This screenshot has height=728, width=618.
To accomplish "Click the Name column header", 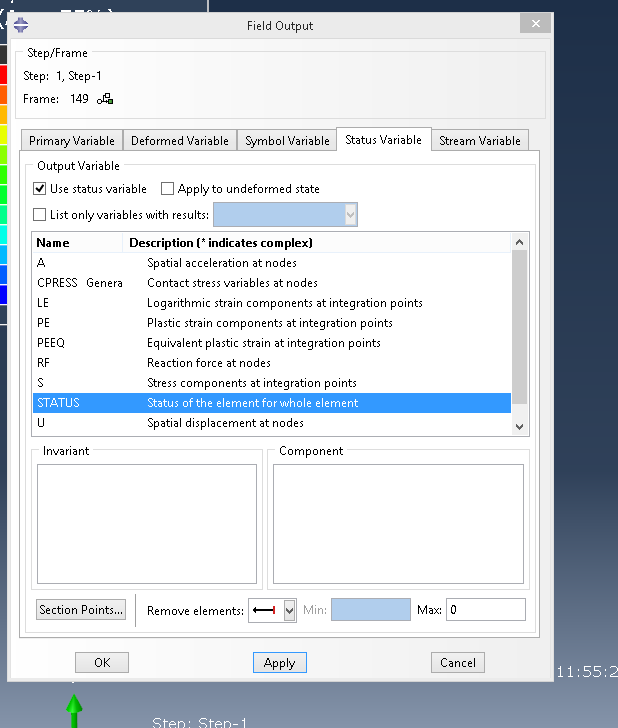I will pos(78,243).
